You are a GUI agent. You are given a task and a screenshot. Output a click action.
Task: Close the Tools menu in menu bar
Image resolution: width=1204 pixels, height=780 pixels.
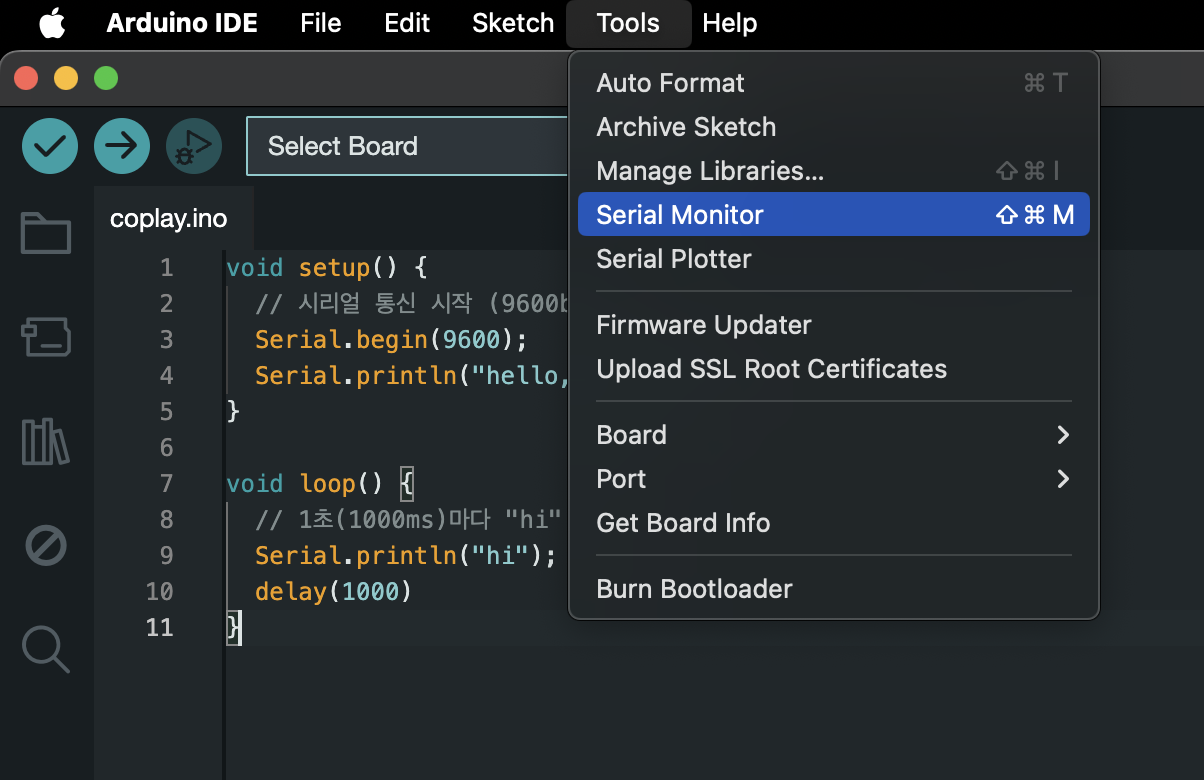coord(628,23)
